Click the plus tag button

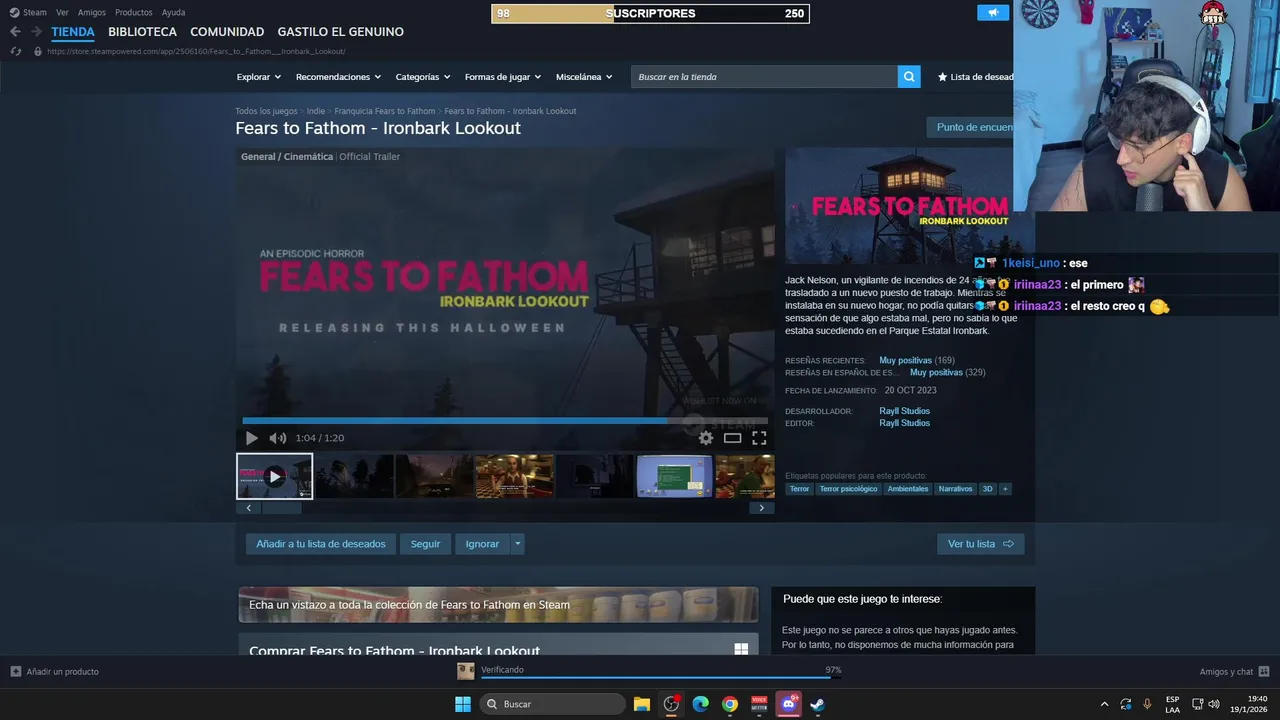tap(1005, 489)
